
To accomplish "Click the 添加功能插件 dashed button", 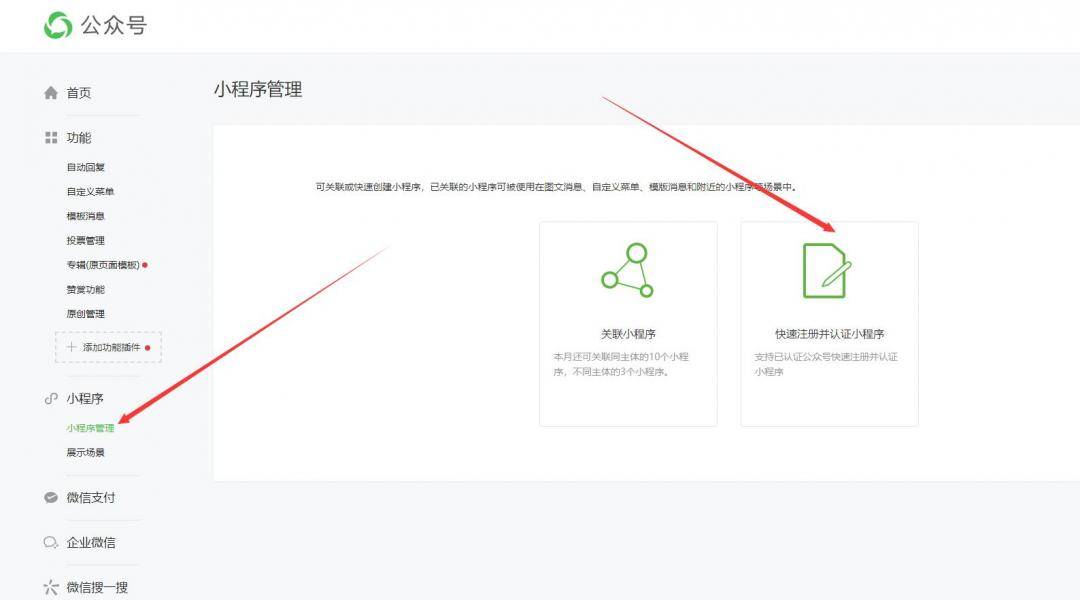I will point(108,347).
